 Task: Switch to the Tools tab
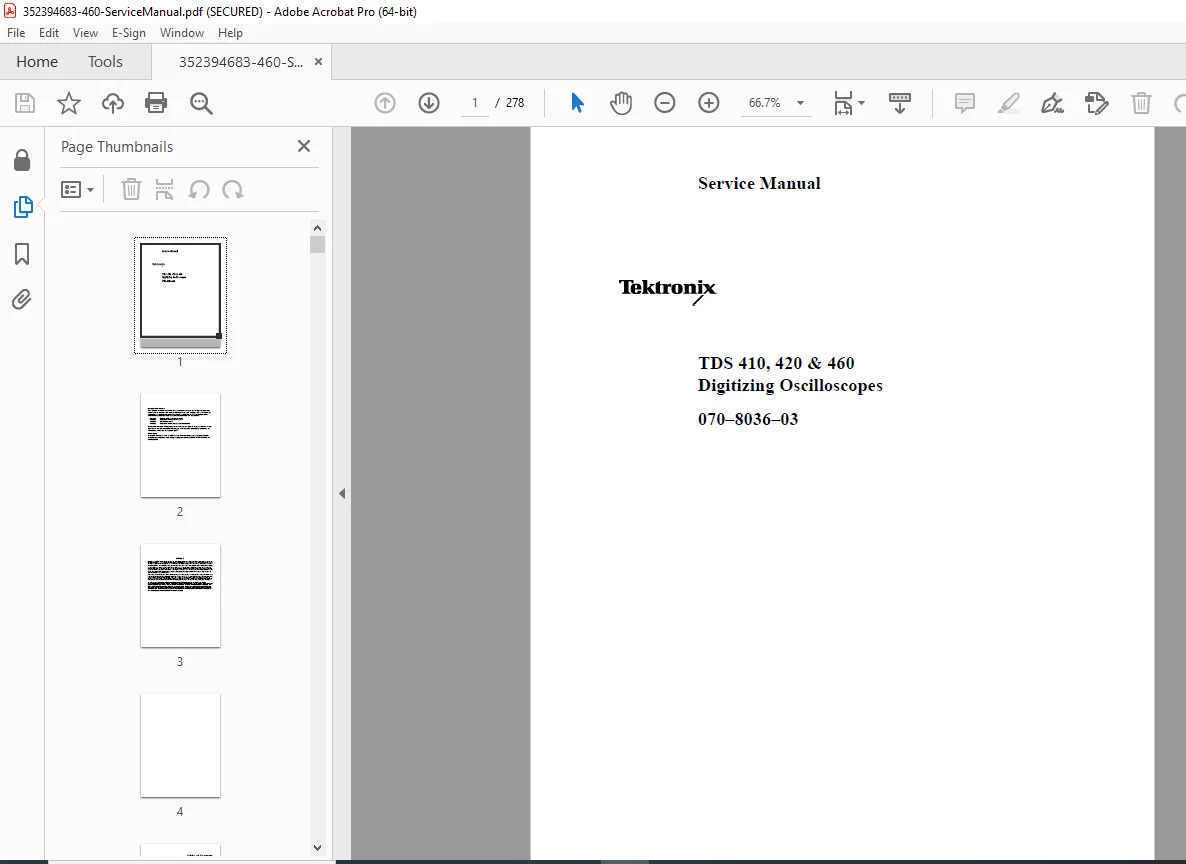click(x=105, y=61)
